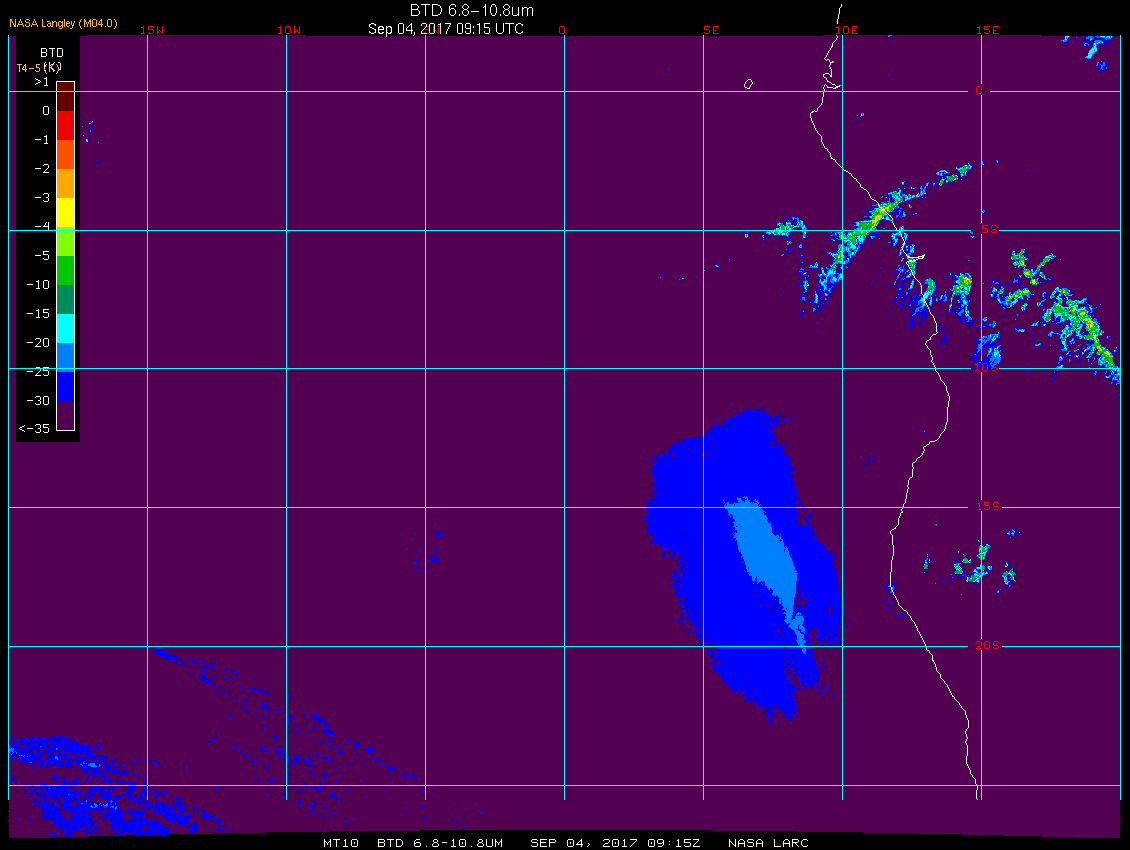Click the MT10 text in the footer
1130x850 pixels.
point(341,843)
